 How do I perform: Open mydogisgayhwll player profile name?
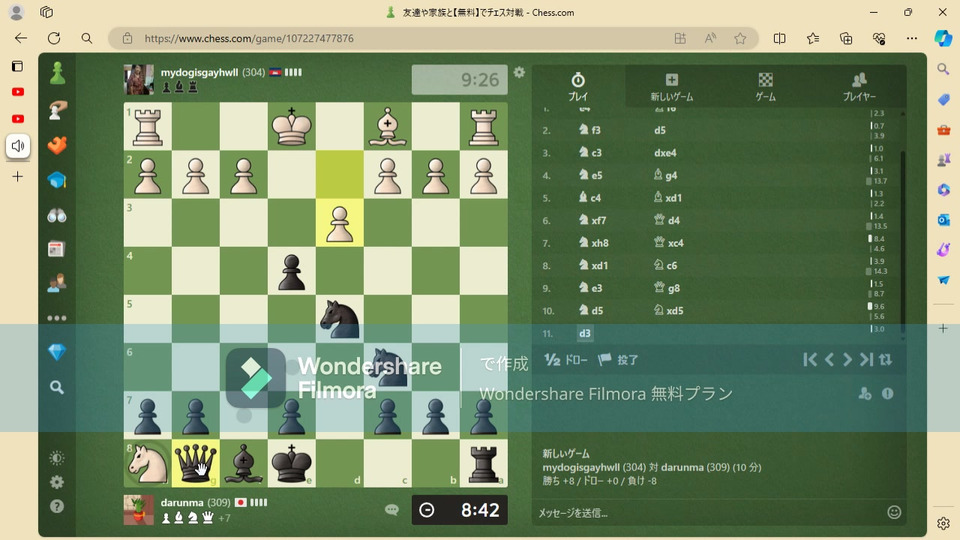click(200, 72)
